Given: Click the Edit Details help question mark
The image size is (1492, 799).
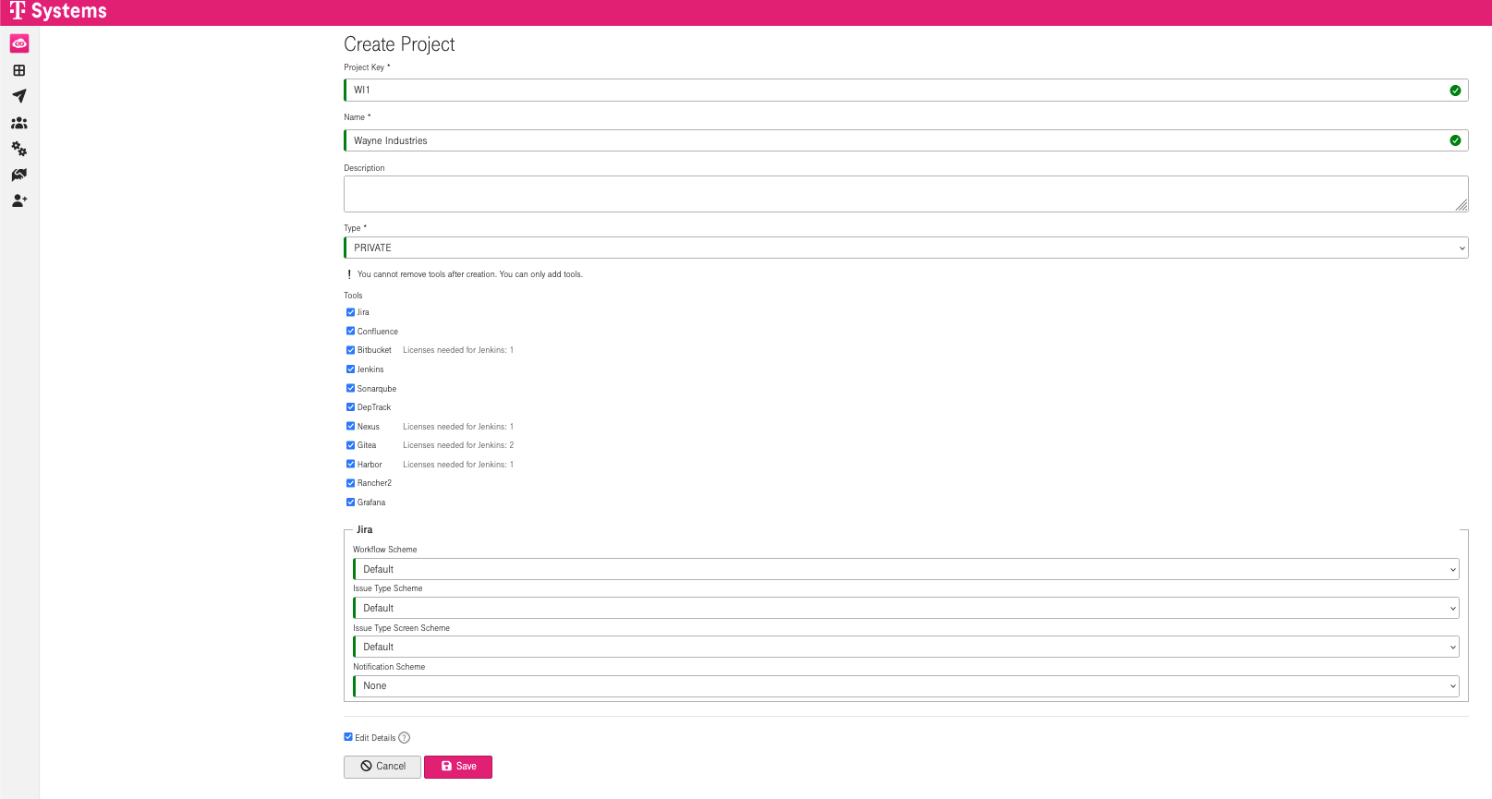Looking at the screenshot, I should tap(404, 738).
